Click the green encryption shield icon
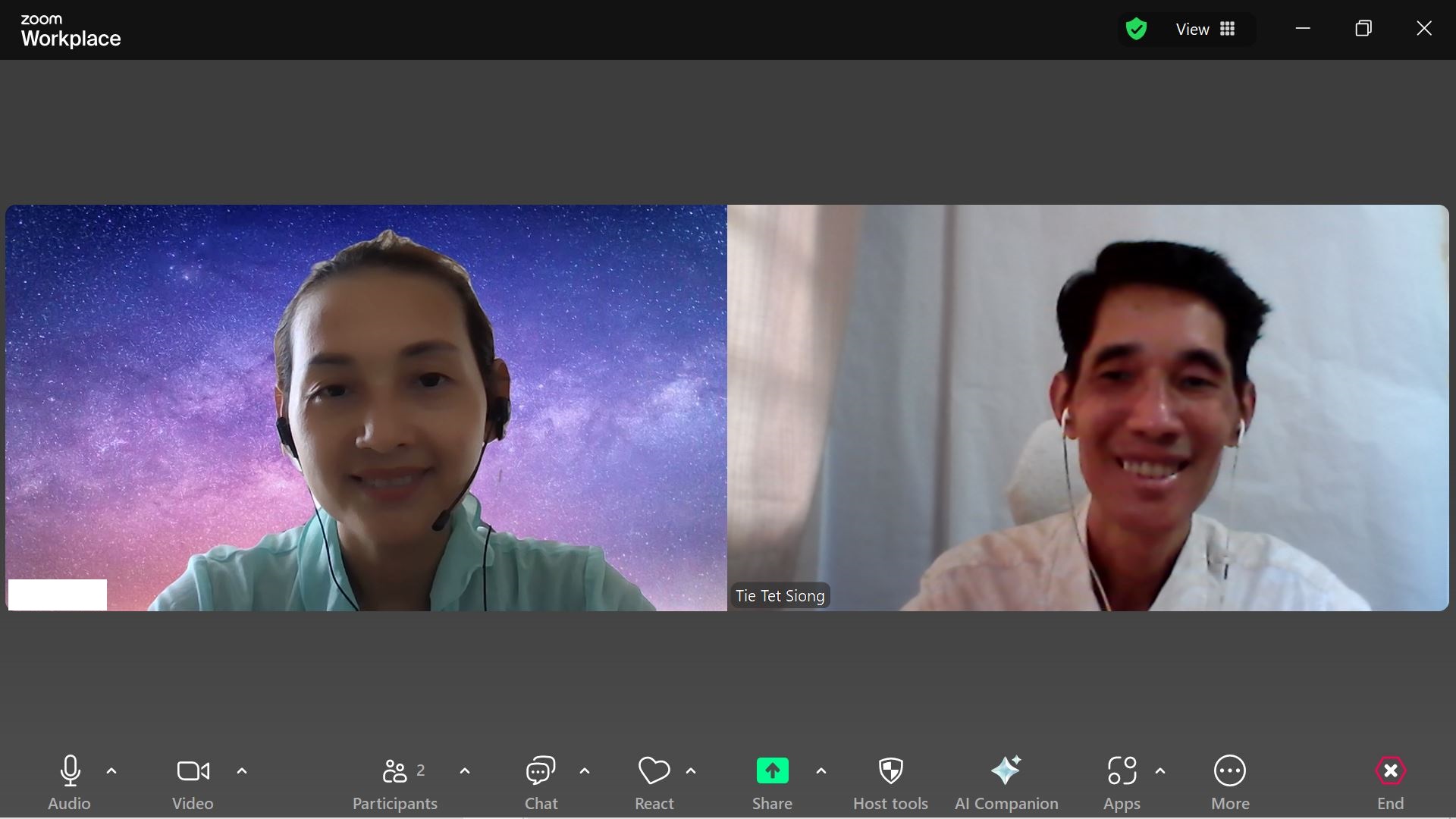The height and width of the screenshot is (819, 1456). click(x=1135, y=29)
